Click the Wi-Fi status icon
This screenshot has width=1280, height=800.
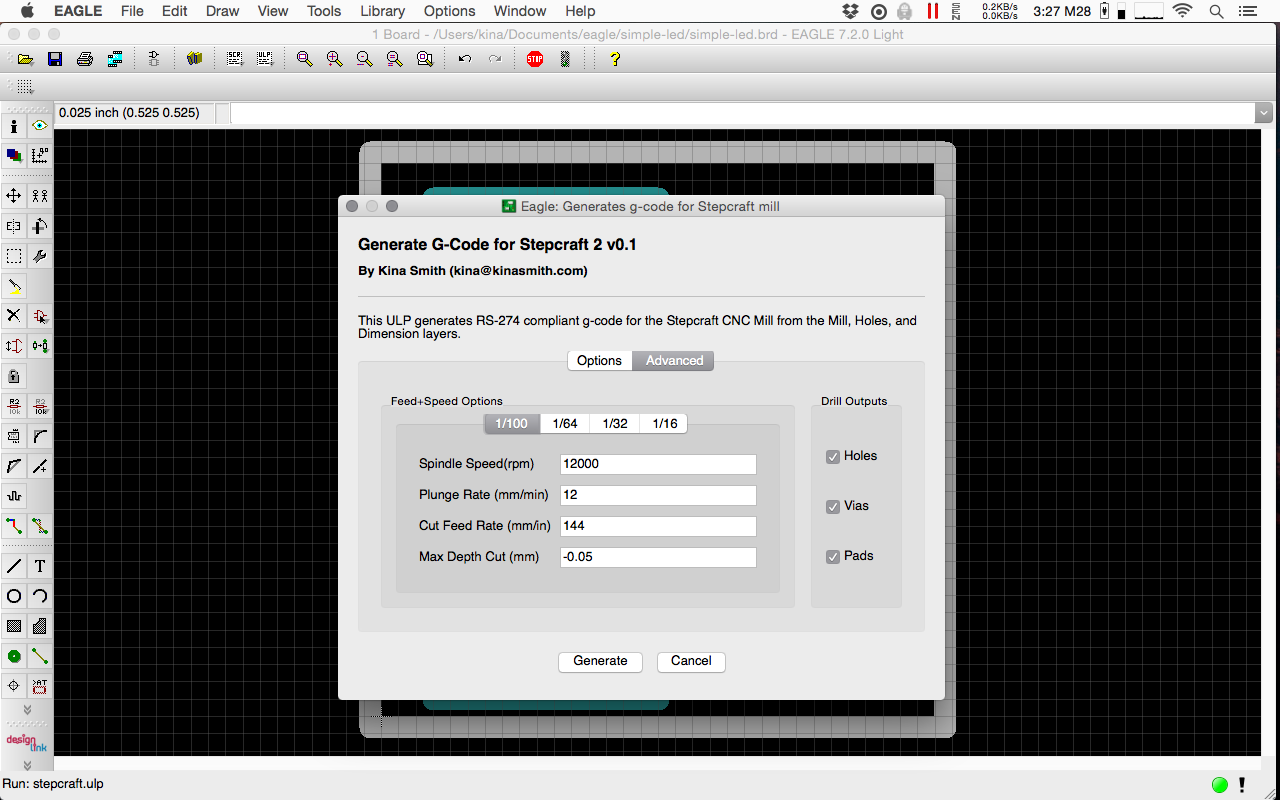[1183, 11]
